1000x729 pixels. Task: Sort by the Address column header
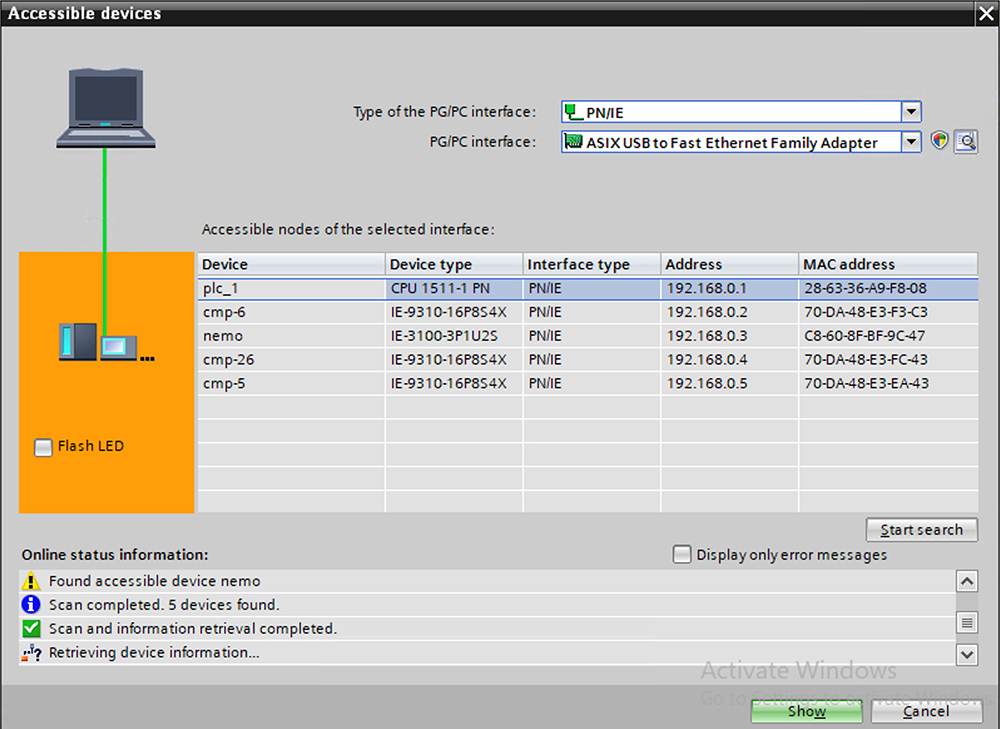pyautogui.click(x=730, y=264)
